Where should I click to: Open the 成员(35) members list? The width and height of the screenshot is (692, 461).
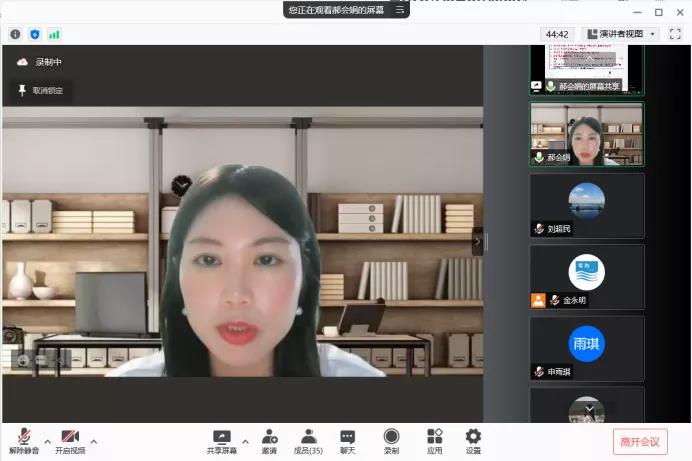click(x=308, y=440)
